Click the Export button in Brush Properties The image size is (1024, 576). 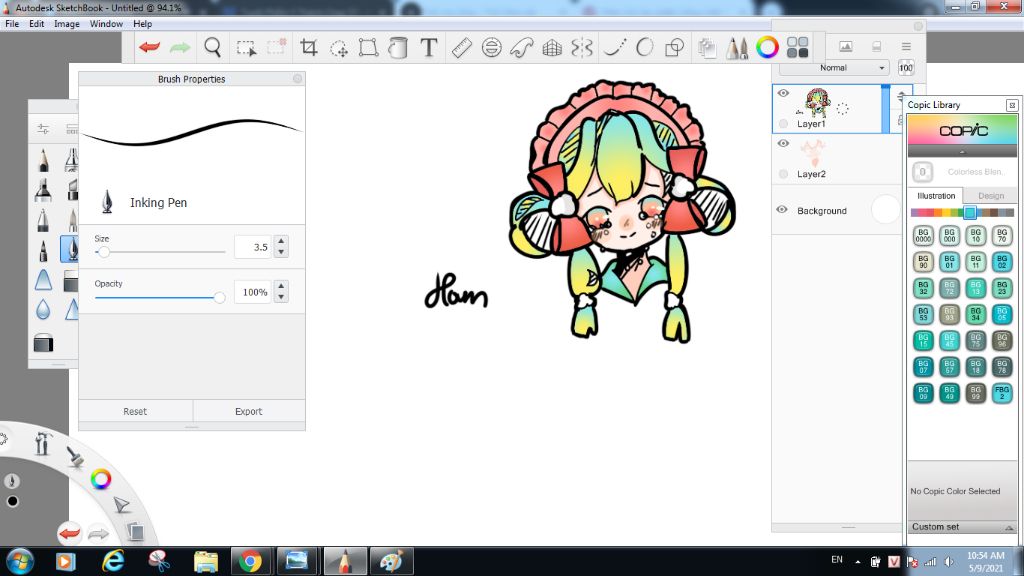coord(248,411)
